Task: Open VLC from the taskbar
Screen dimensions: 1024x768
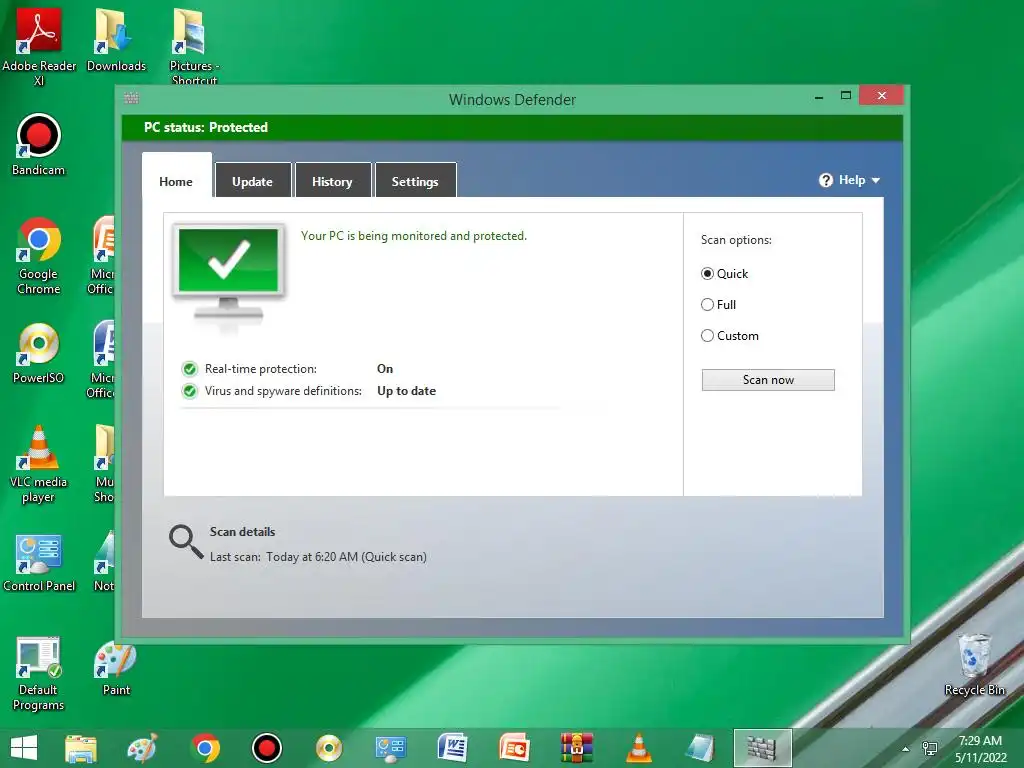Action: click(639, 748)
